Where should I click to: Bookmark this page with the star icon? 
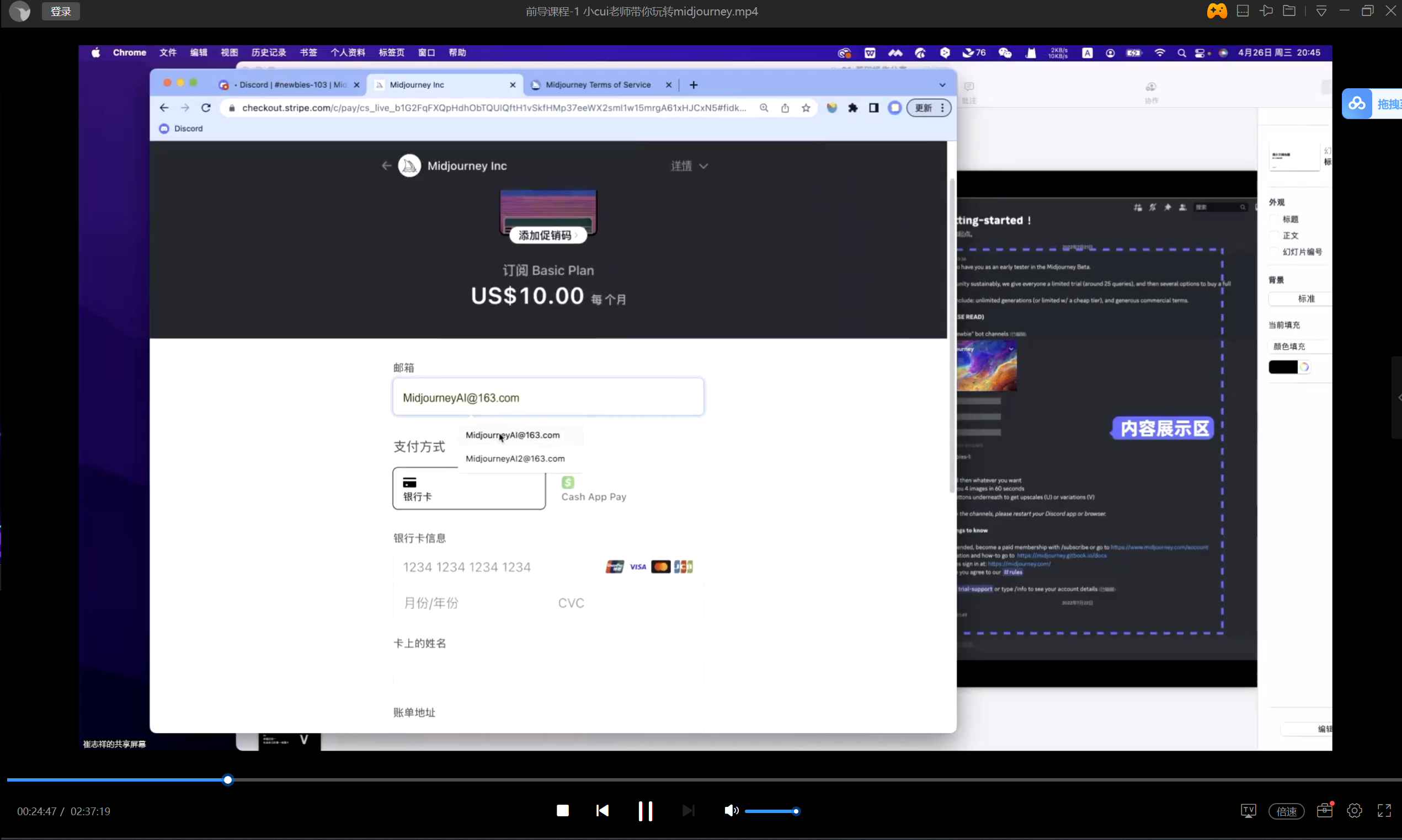806,108
